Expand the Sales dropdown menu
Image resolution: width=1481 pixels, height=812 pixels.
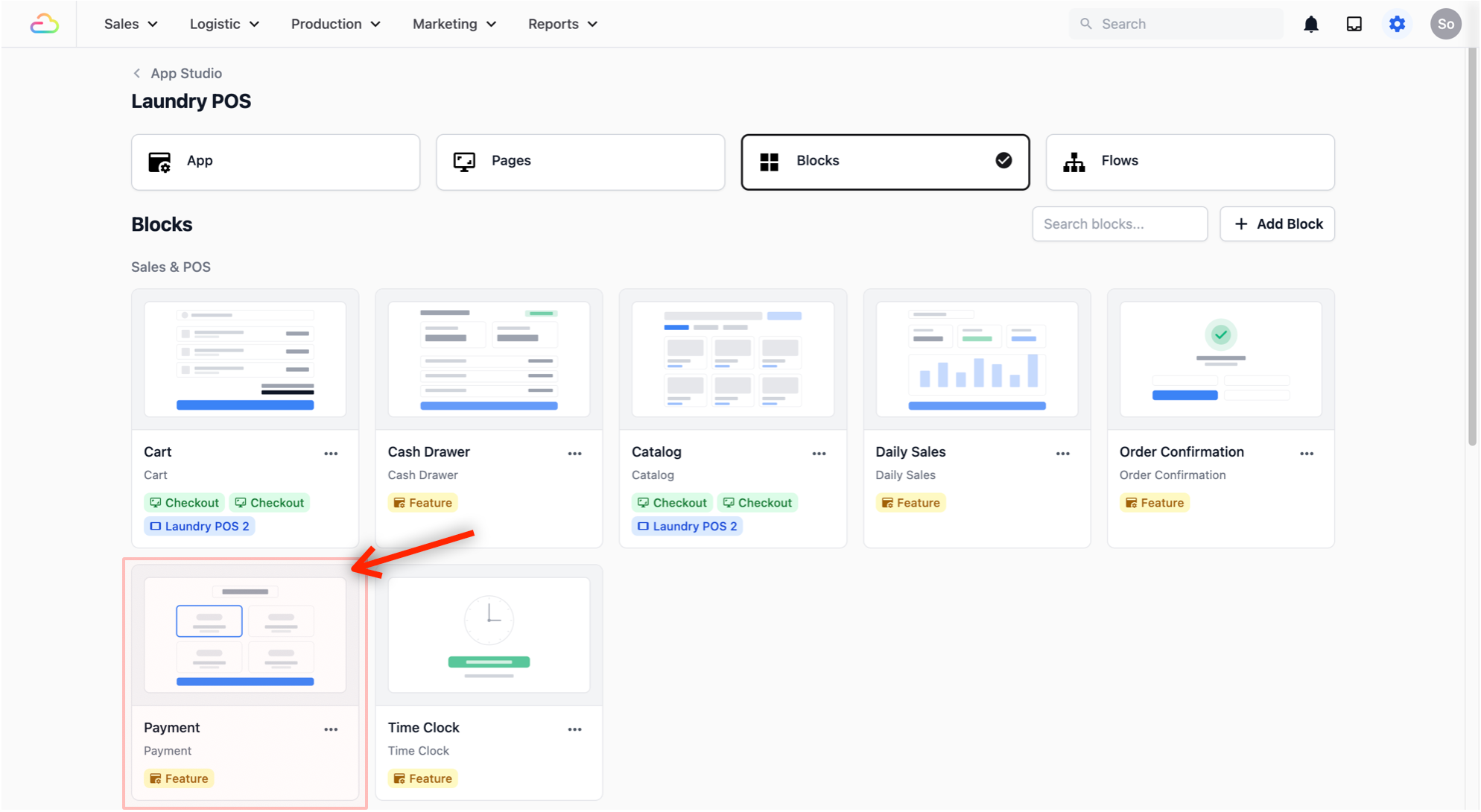click(130, 24)
